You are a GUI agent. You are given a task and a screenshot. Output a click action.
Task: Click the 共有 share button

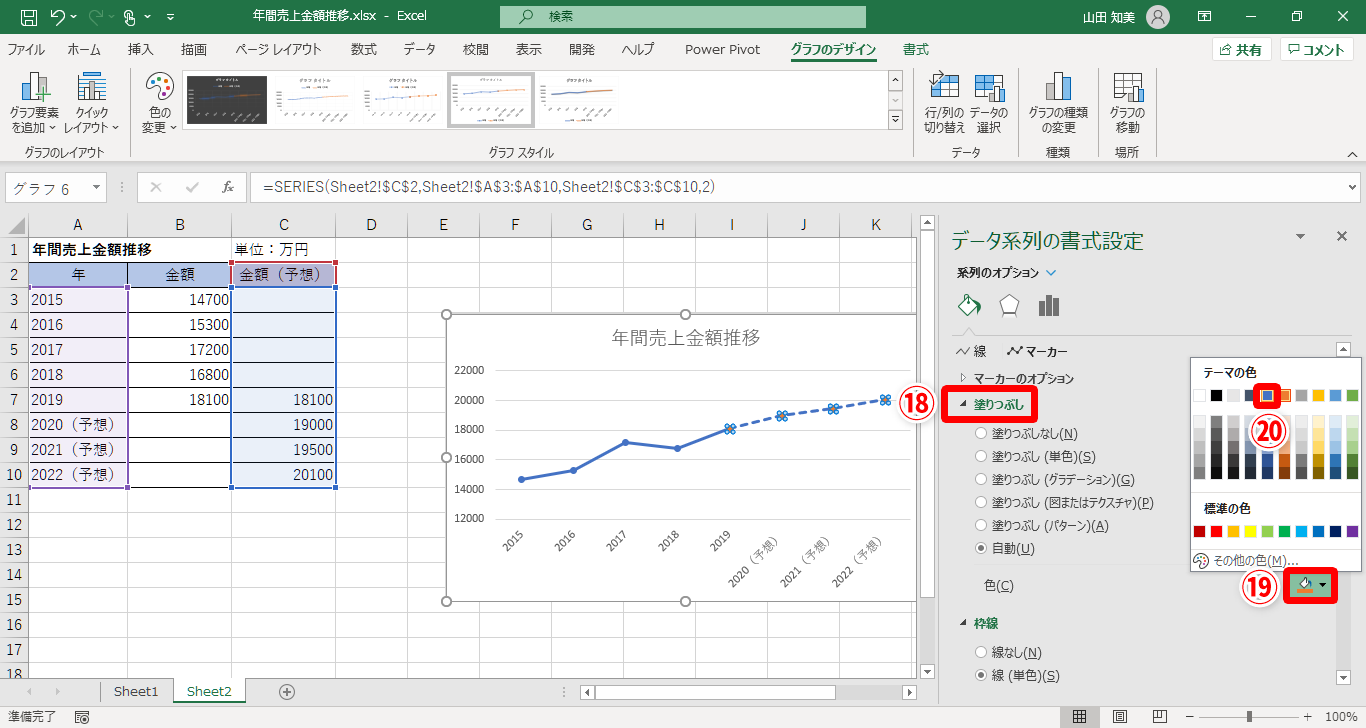(x=1241, y=50)
